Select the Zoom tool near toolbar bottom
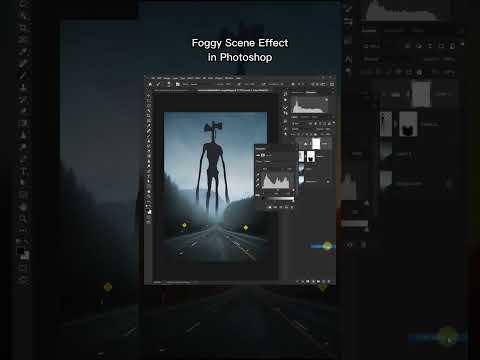 [148, 196]
